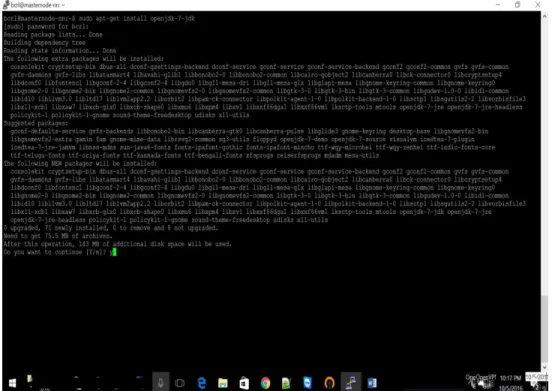This screenshot has width=552, height=391.
Task: Click the 'Do you want to continue [Y/n]?' prompt line
Action: tap(59, 252)
